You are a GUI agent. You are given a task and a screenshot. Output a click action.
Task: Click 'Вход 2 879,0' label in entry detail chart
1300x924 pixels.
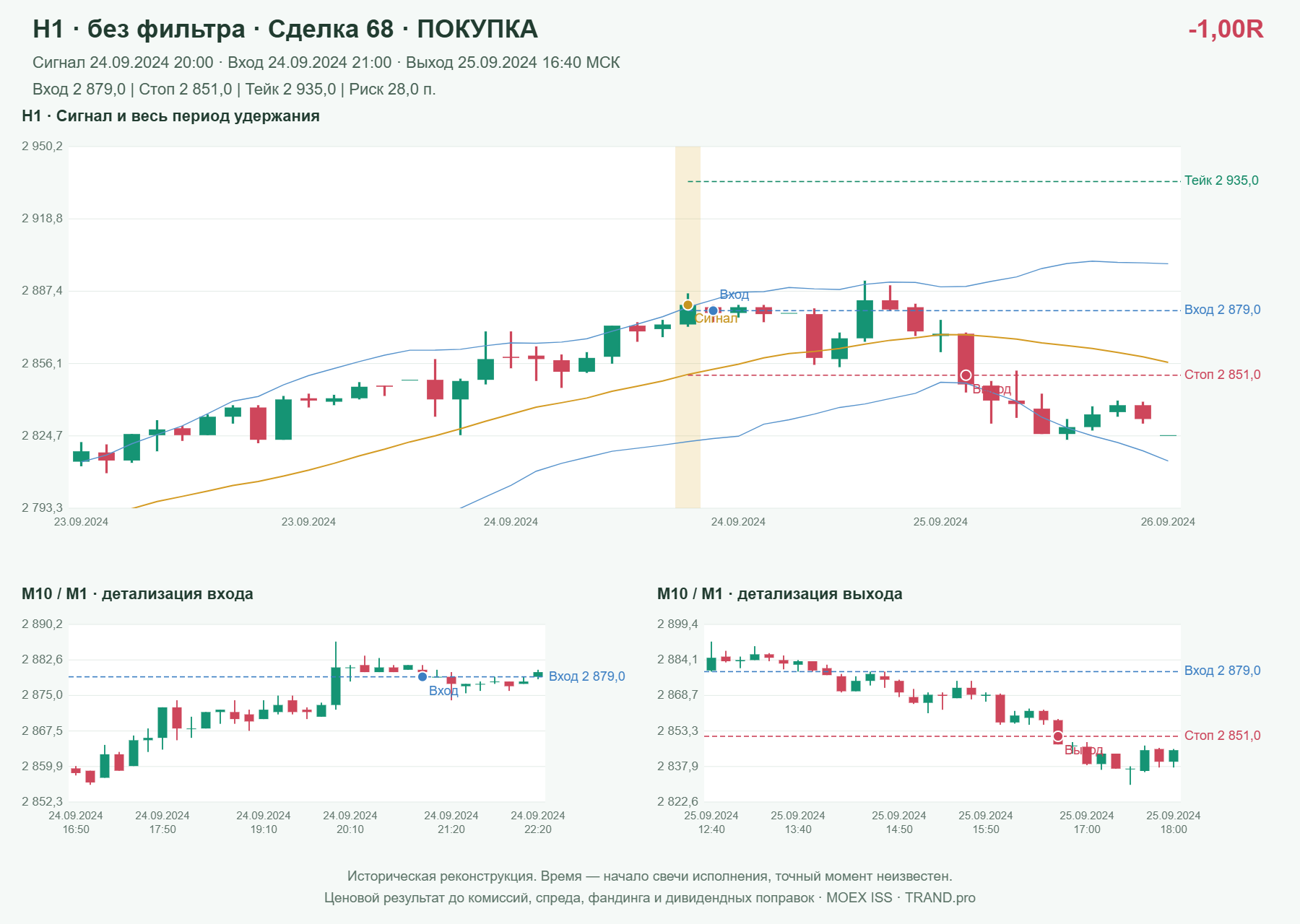click(586, 676)
